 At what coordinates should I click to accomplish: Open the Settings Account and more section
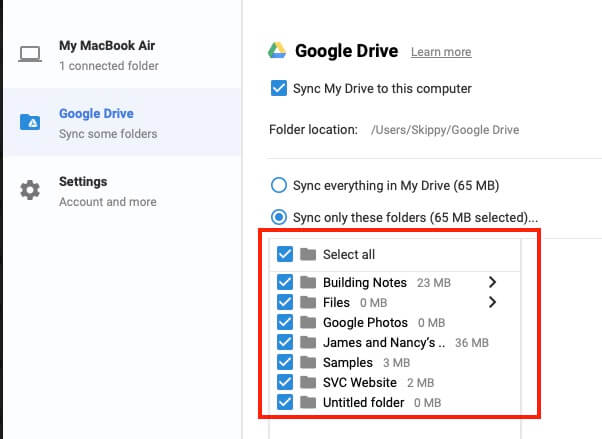tap(123, 191)
